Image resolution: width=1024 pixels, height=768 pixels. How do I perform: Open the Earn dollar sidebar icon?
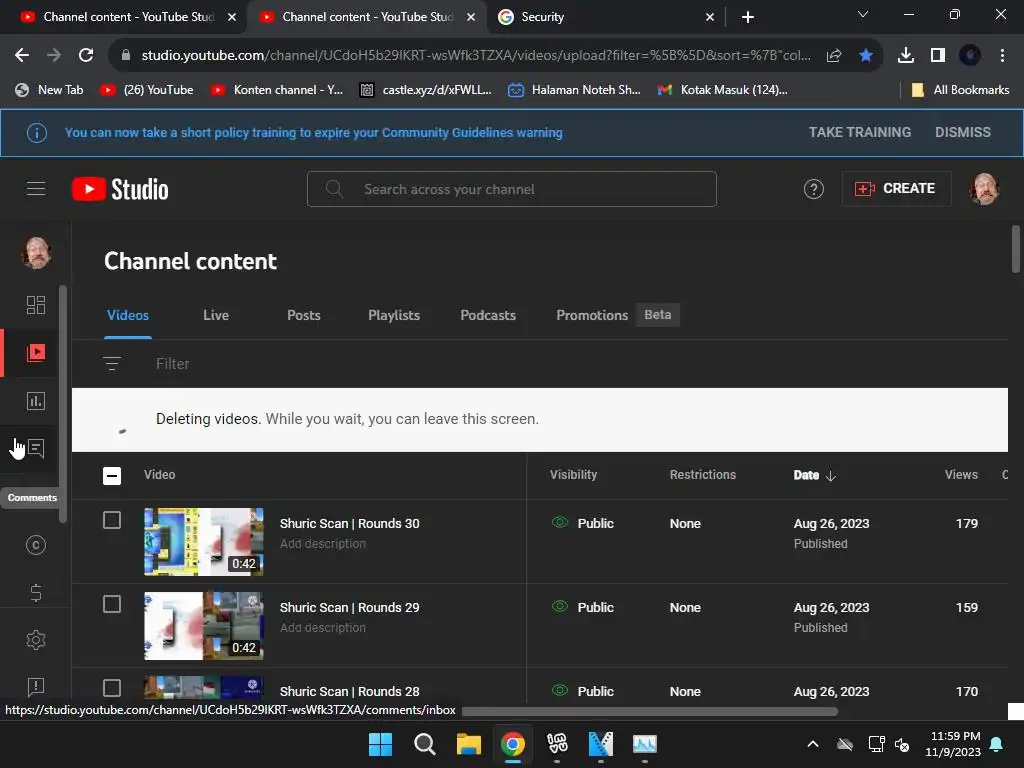36,593
